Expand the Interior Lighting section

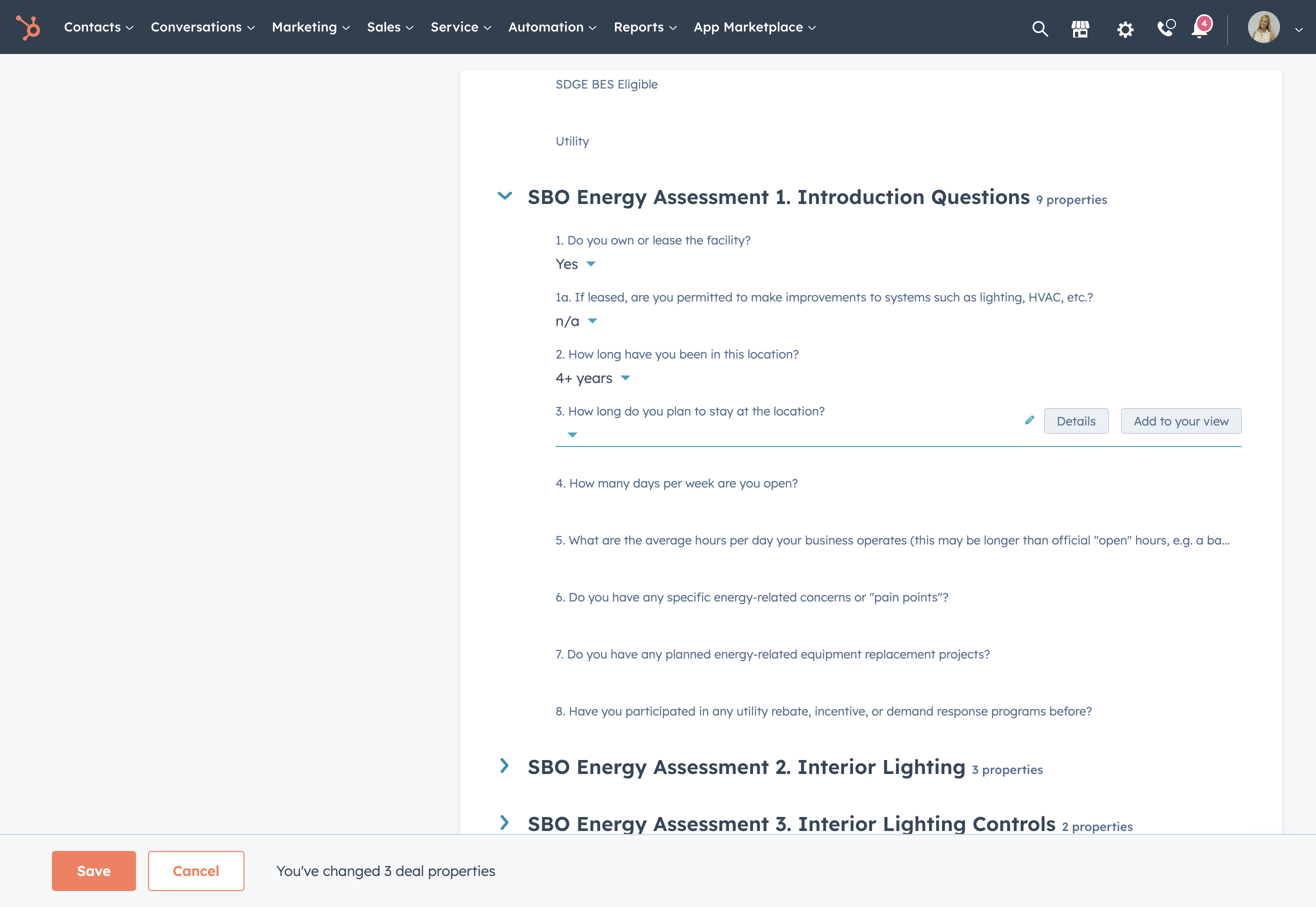pos(504,766)
